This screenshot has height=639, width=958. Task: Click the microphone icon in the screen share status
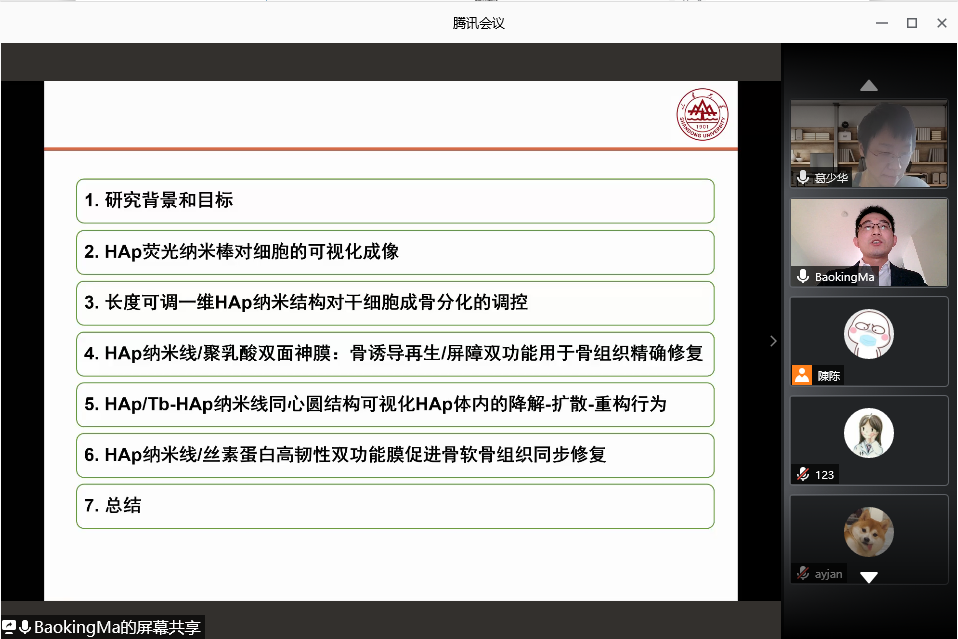(x=25, y=627)
